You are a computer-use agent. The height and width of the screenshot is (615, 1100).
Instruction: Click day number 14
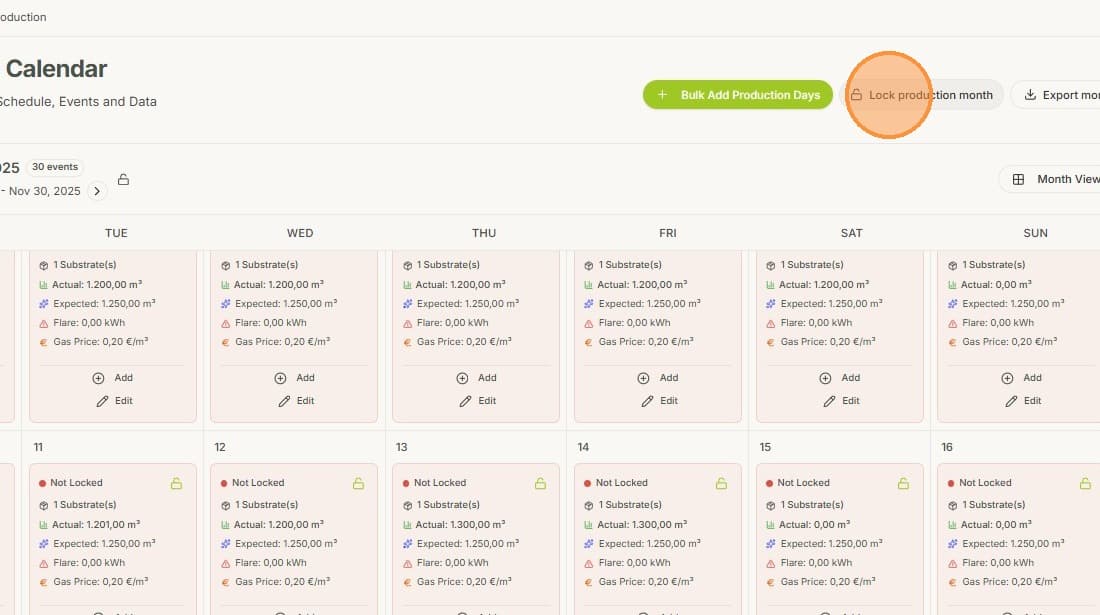(583, 447)
